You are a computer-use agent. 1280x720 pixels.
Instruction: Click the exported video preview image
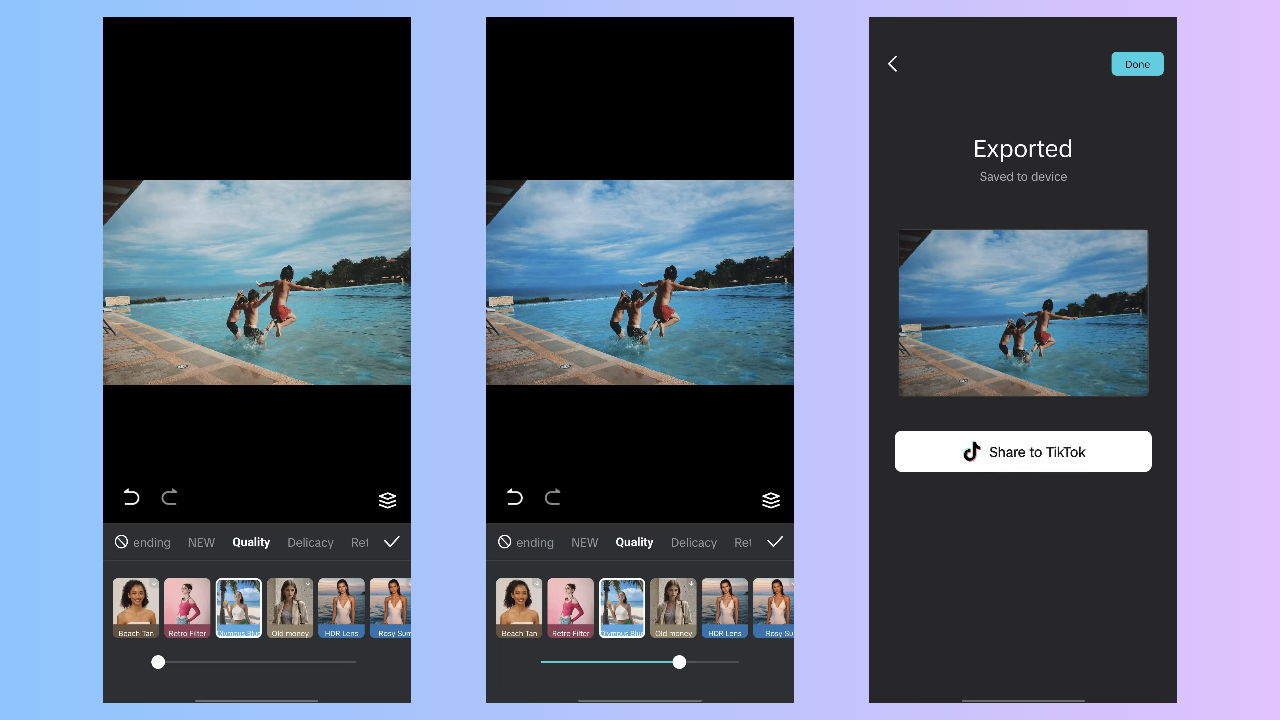(1023, 312)
